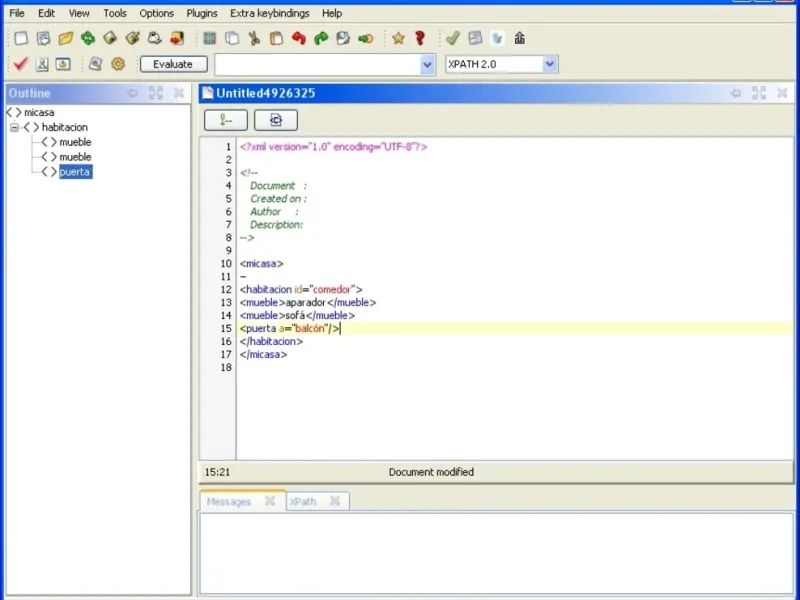Viewport: 800px width, 600px height.
Task: Click the orange gear settings icon
Action: click(x=118, y=64)
